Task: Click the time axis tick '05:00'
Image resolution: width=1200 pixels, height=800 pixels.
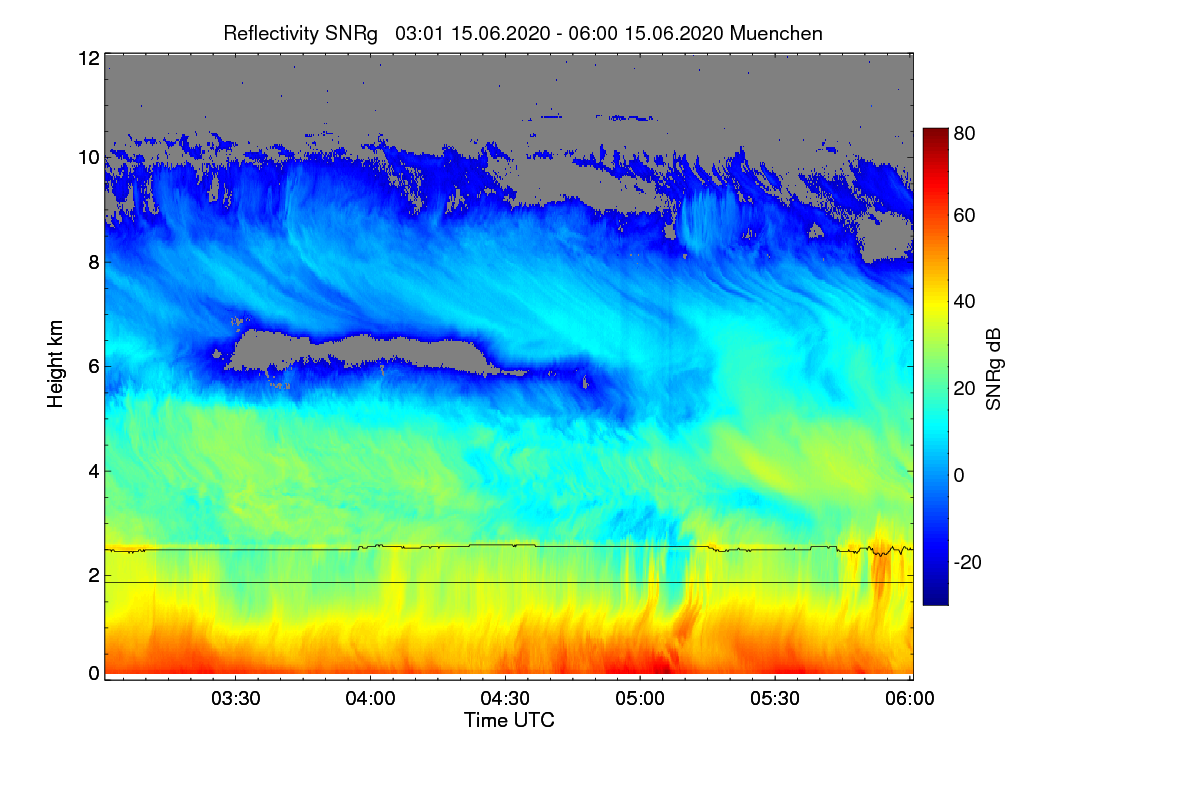Action: [641, 700]
